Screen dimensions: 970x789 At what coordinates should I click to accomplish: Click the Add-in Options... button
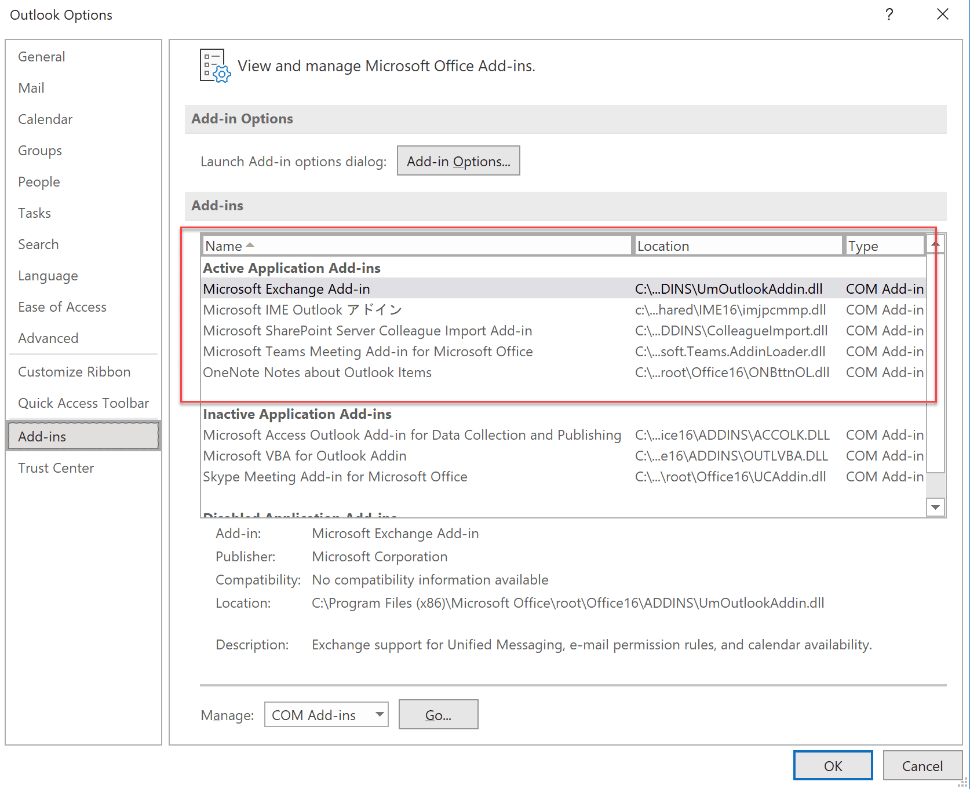[x=458, y=161]
